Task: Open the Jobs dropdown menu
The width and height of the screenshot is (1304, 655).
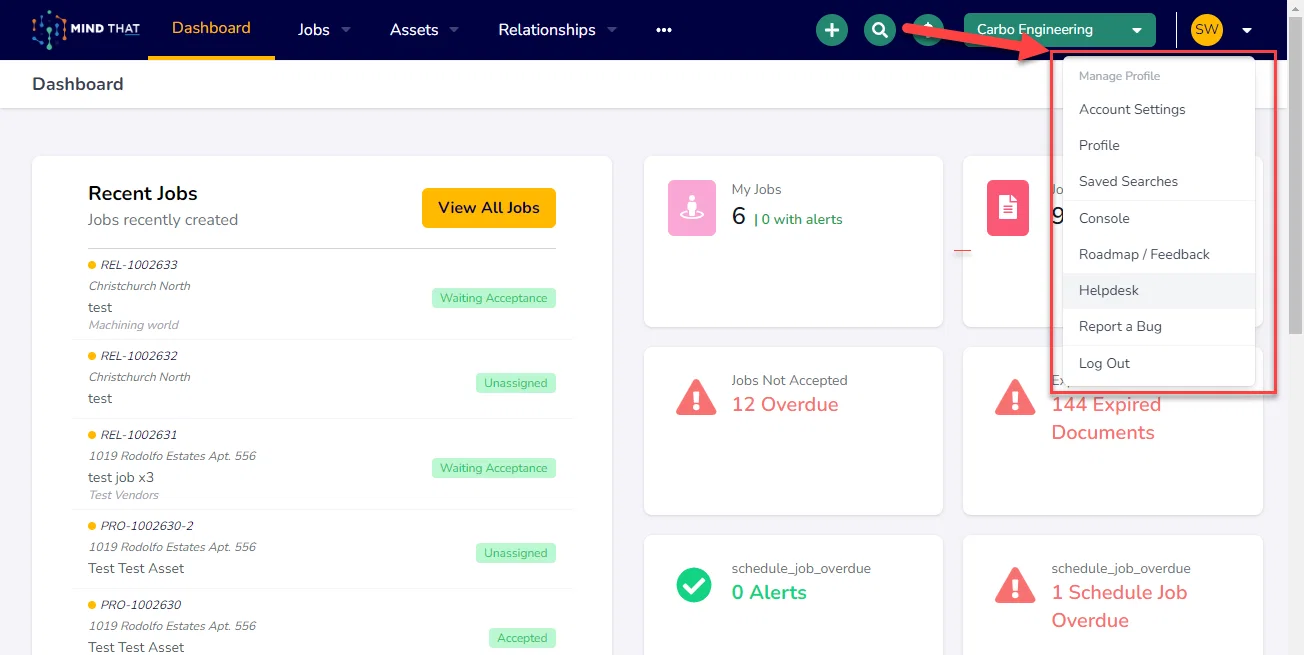Action: [x=325, y=30]
